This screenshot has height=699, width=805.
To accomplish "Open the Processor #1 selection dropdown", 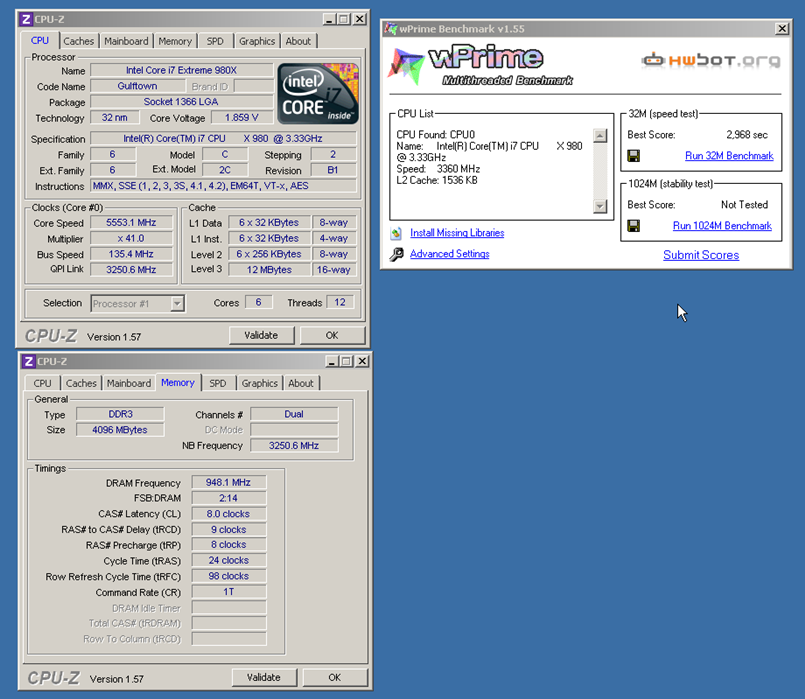I will pos(177,303).
